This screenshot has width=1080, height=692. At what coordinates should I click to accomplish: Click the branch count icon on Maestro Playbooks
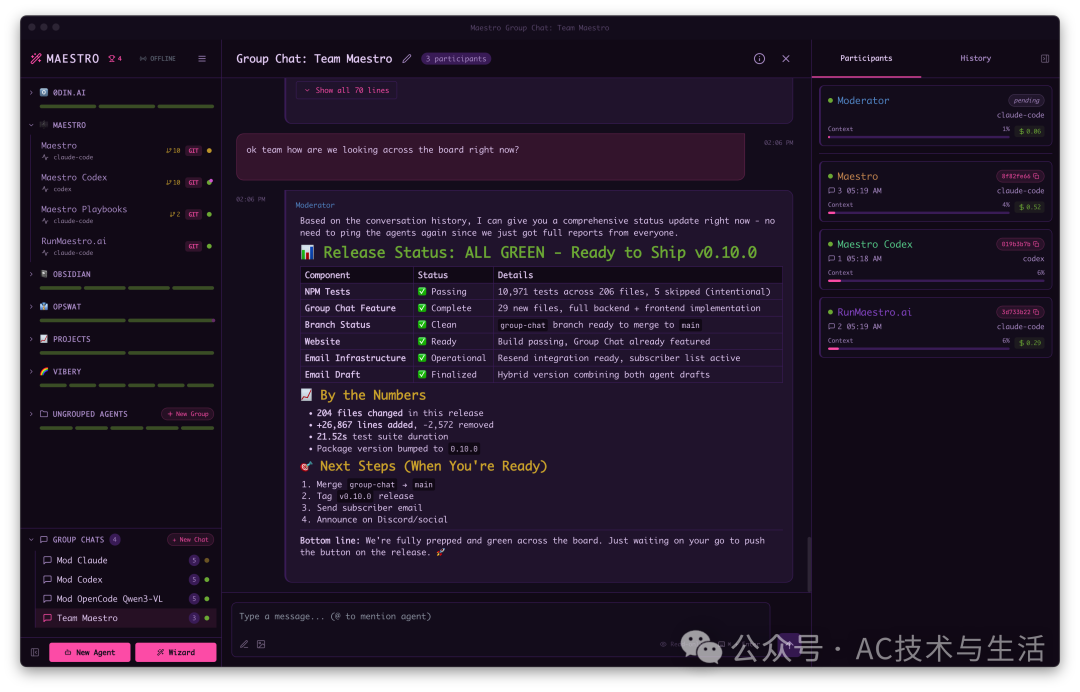(175, 214)
